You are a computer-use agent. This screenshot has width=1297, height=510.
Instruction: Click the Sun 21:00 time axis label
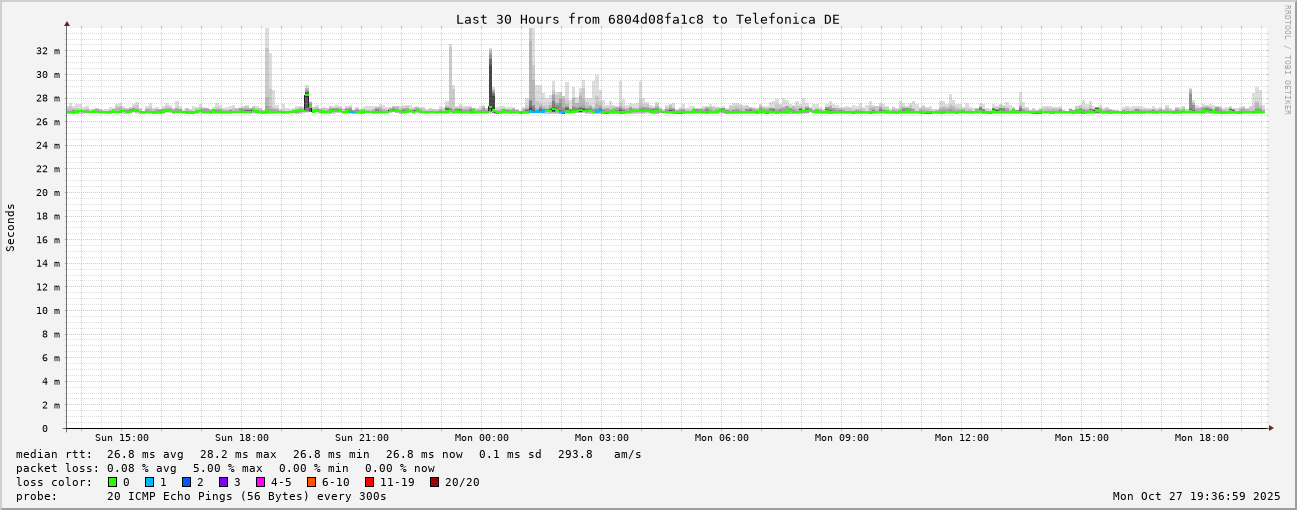point(362,438)
